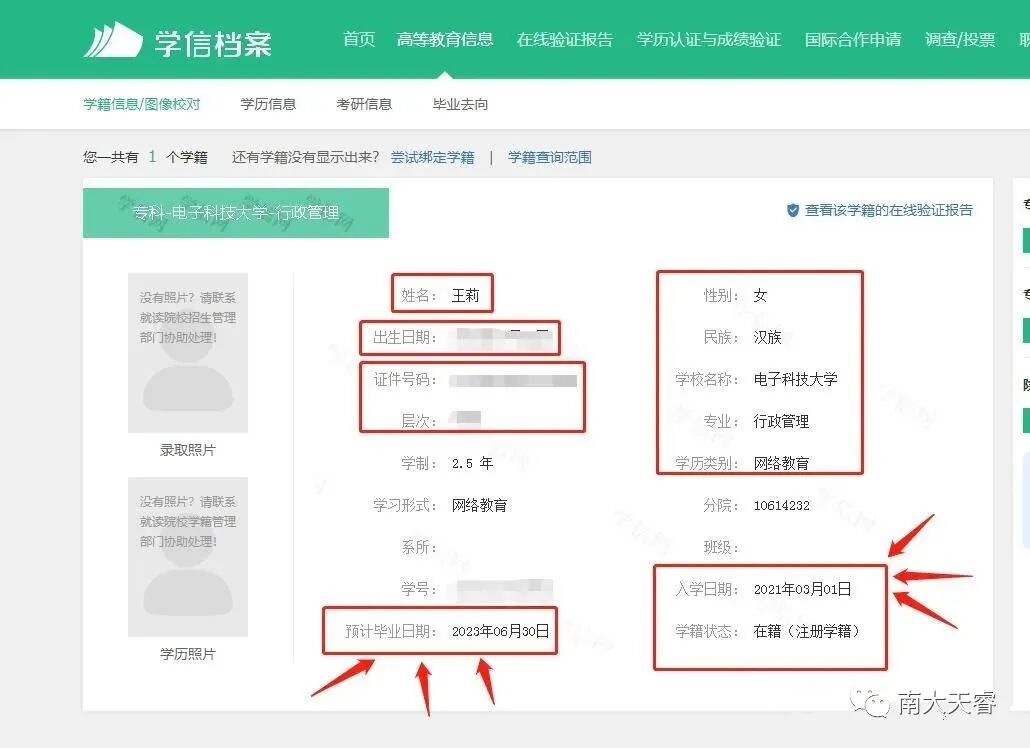1030x748 pixels.
Task: Open 查看该学籍的在线验证报告 link
Action: pos(889,210)
